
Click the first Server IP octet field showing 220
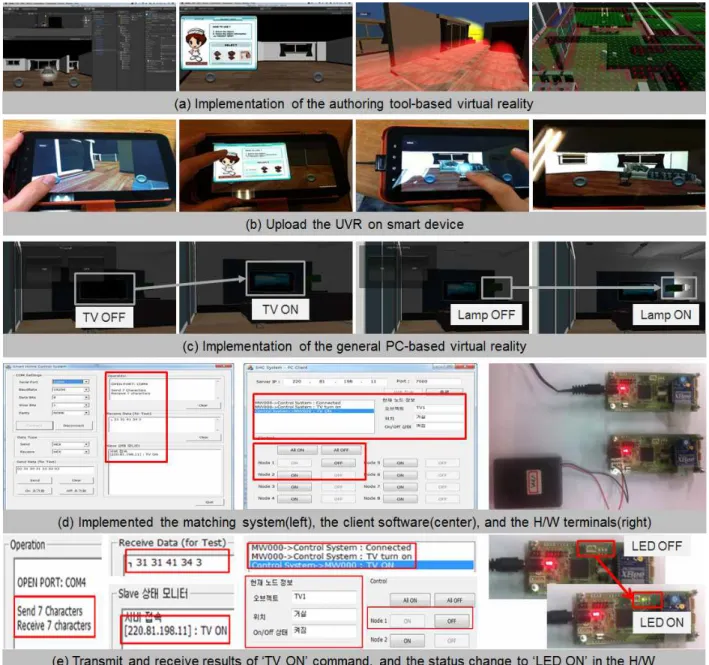click(297, 382)
